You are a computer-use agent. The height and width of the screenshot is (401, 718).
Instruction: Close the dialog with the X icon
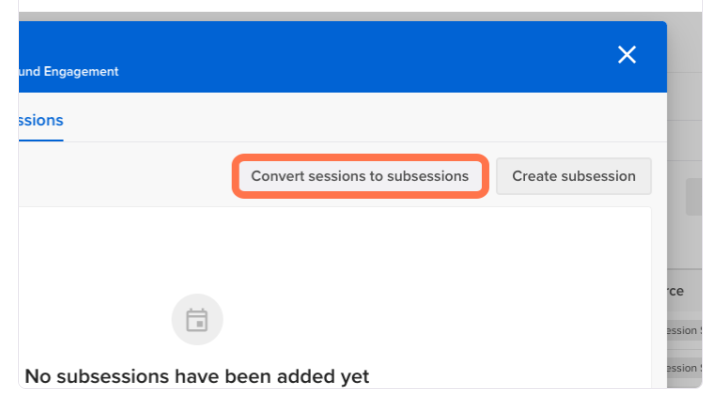pyautogui.click(x=626, y=54)
